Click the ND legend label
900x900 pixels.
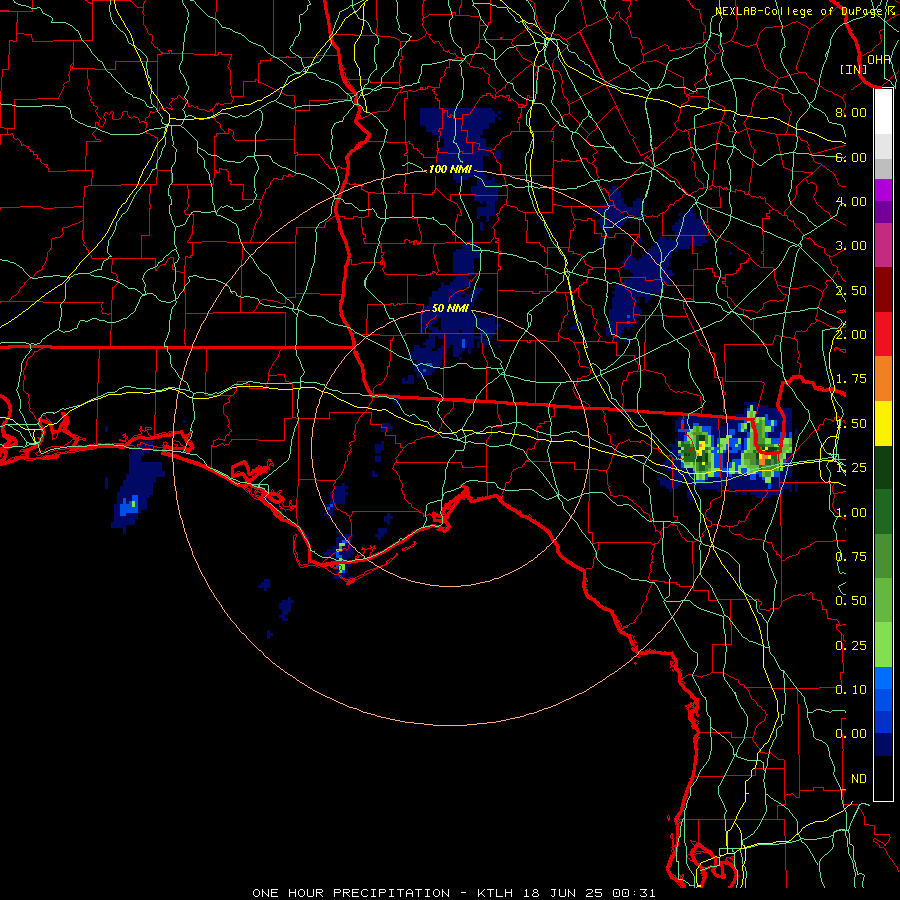coord(859,779)
